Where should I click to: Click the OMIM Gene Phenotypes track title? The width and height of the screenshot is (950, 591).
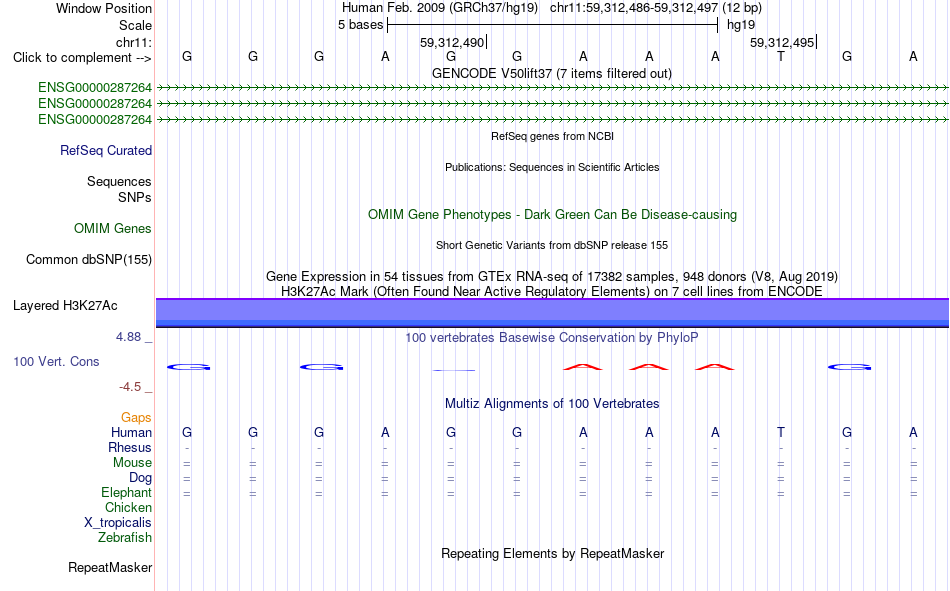point(552,215)
